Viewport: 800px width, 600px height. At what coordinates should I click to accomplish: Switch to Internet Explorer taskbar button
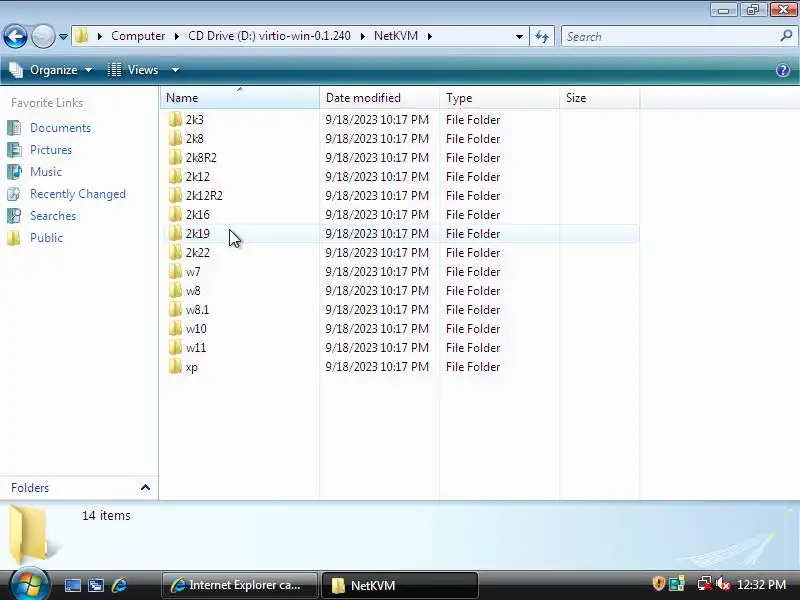[x=240, y=585]
